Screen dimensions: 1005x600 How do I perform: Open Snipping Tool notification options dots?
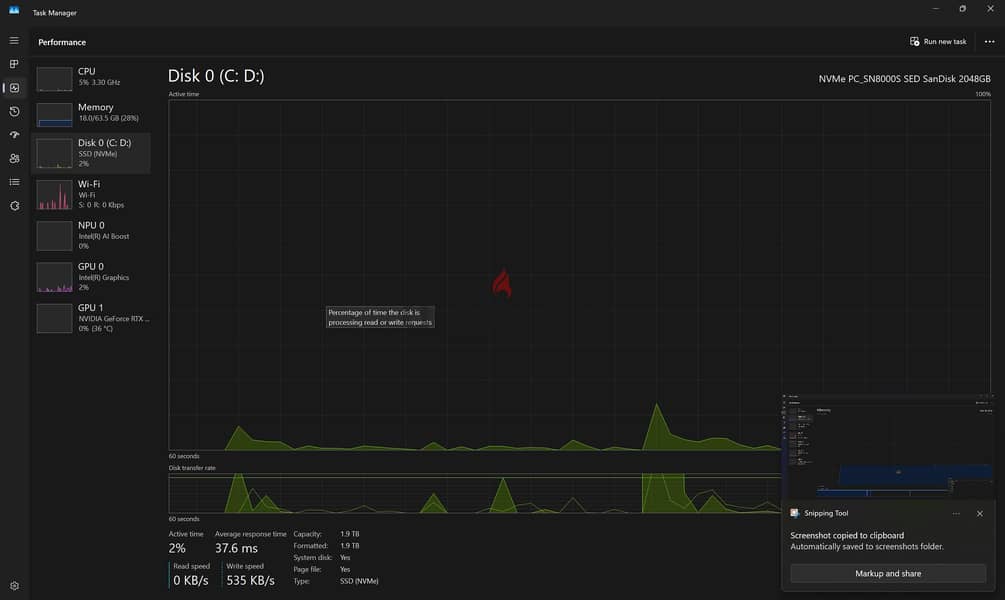[956, 513]
